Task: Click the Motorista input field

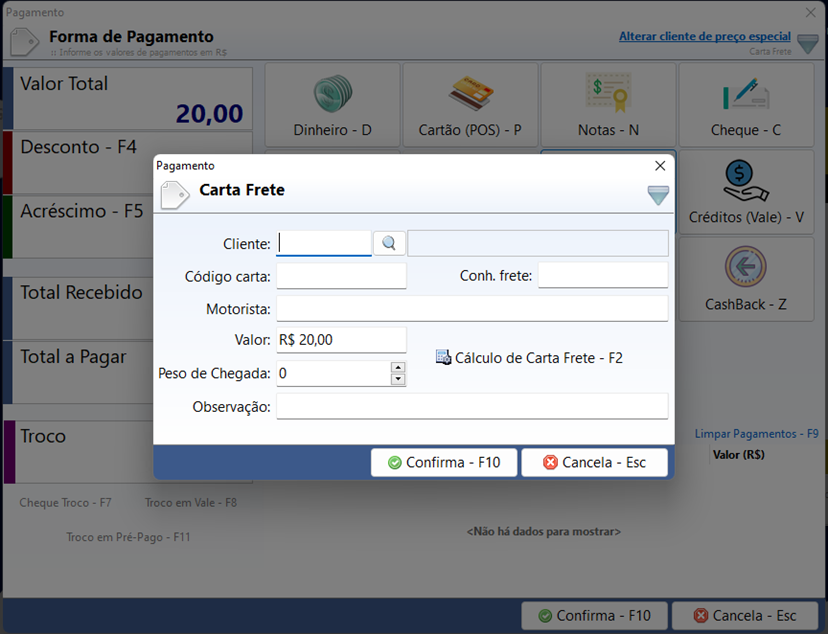Action: coord(472,308)
